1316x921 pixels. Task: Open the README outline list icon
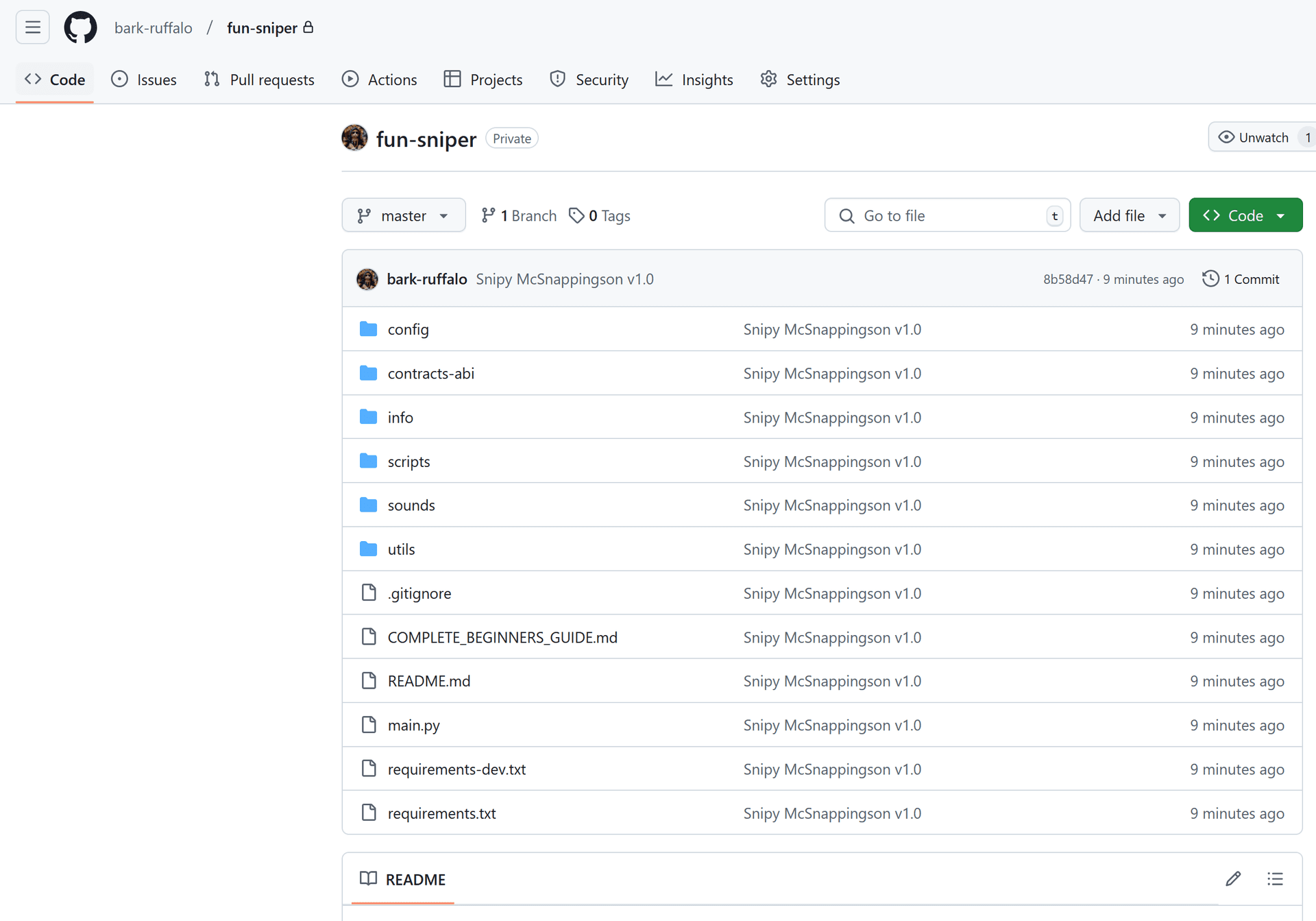1275,878
